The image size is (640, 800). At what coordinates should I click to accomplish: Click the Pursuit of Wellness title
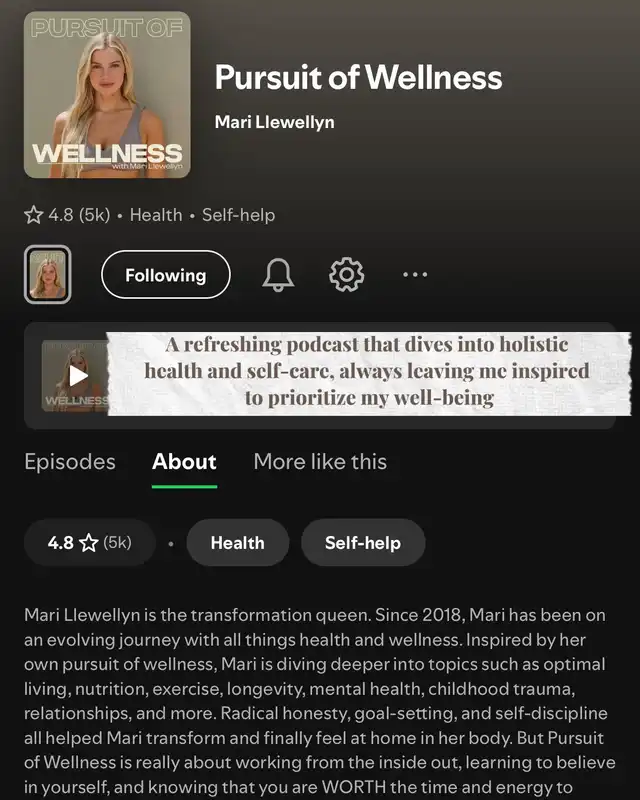358,78
